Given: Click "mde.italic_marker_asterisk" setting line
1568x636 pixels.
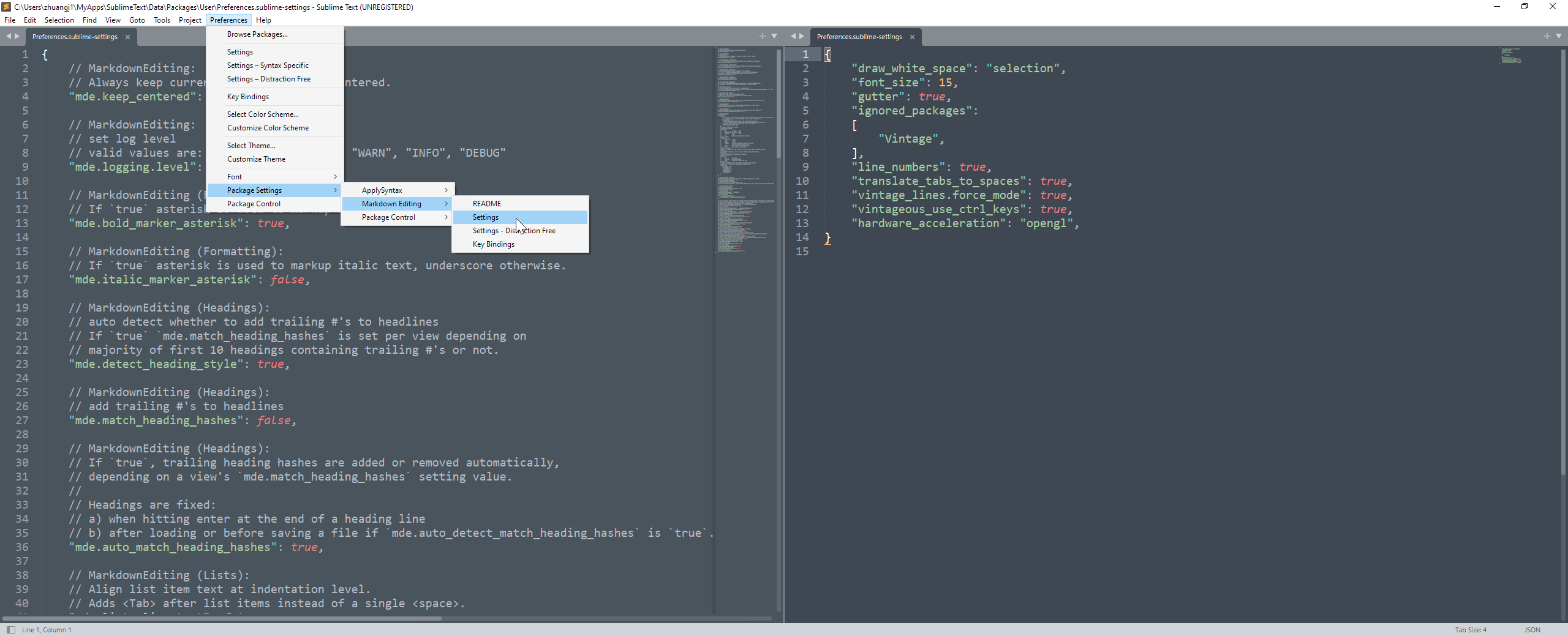Looking at the screenshot, I should coord(189,280).
